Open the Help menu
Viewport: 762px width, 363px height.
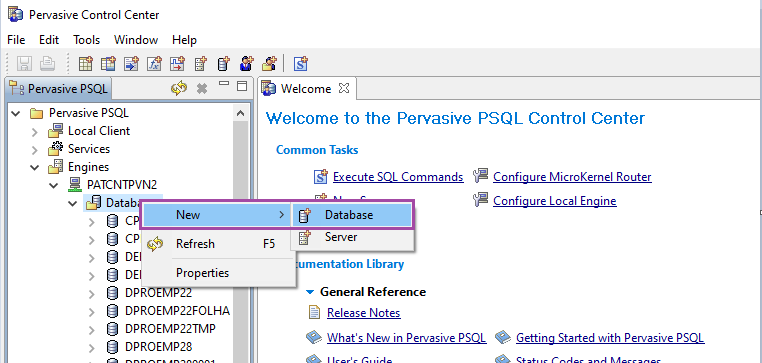pyautogui.click(x=184, y=40)
